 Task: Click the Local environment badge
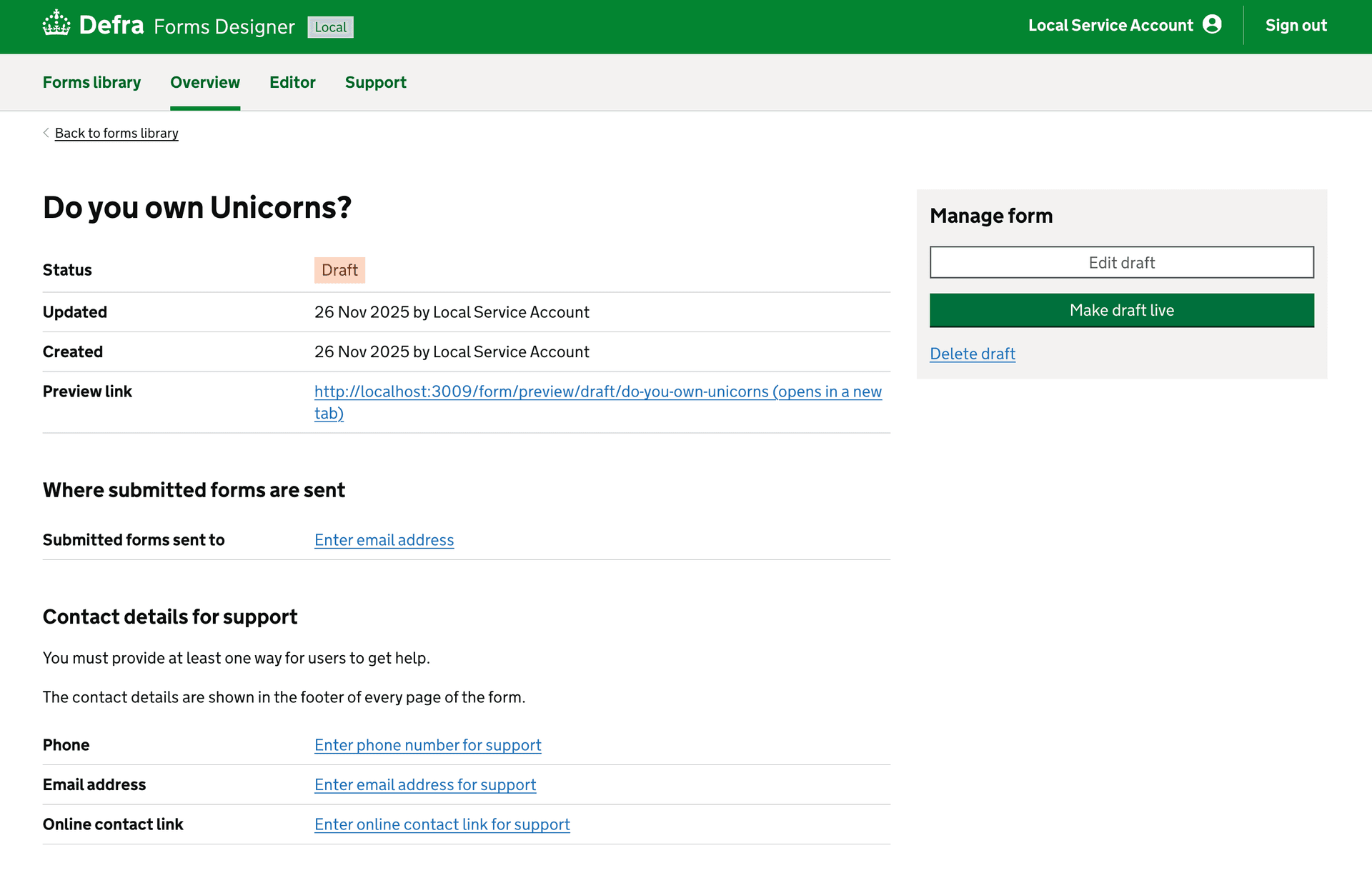[330, 26]
